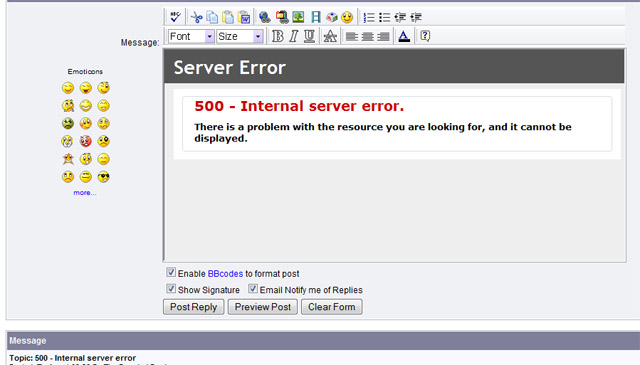Viewport: 640px width, 365px height.
Task: Click the 'Topic: 500 - Internal server error' line
Action: pos(73,358)
